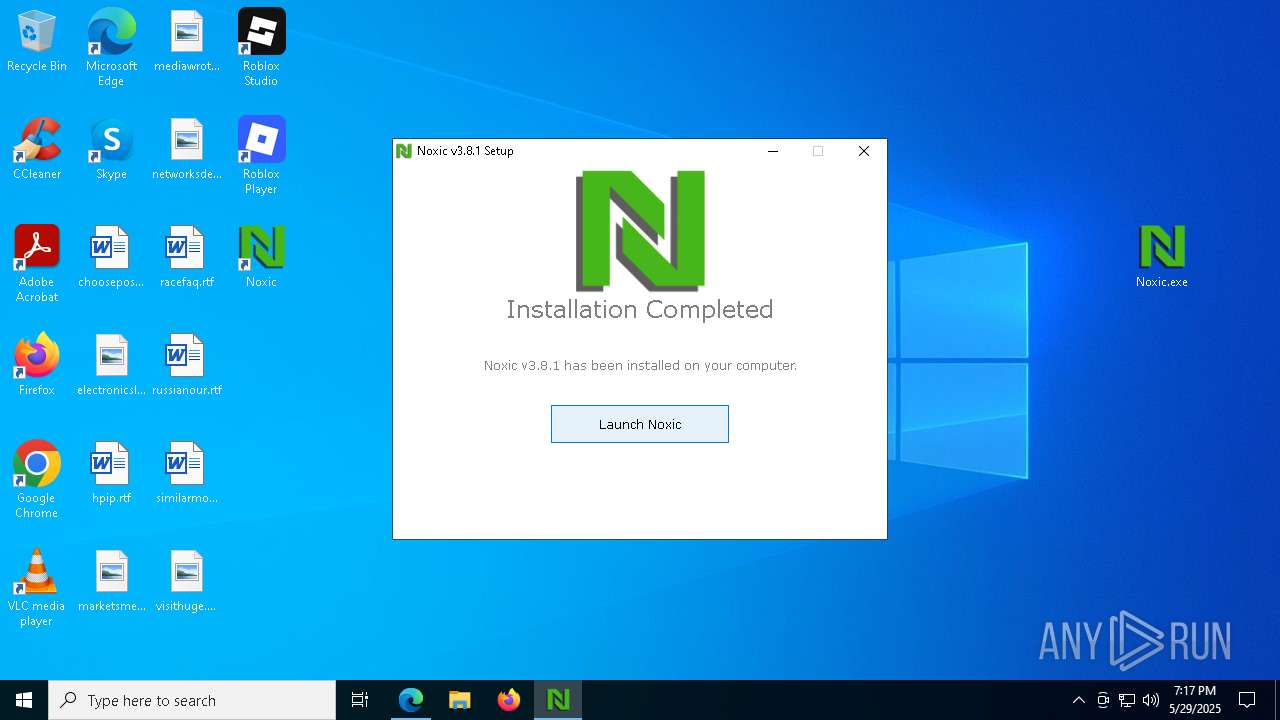Show hidden system tray icons
Image resolution: width=1280 pixels, height=720 pixels.
(1078, 700)
